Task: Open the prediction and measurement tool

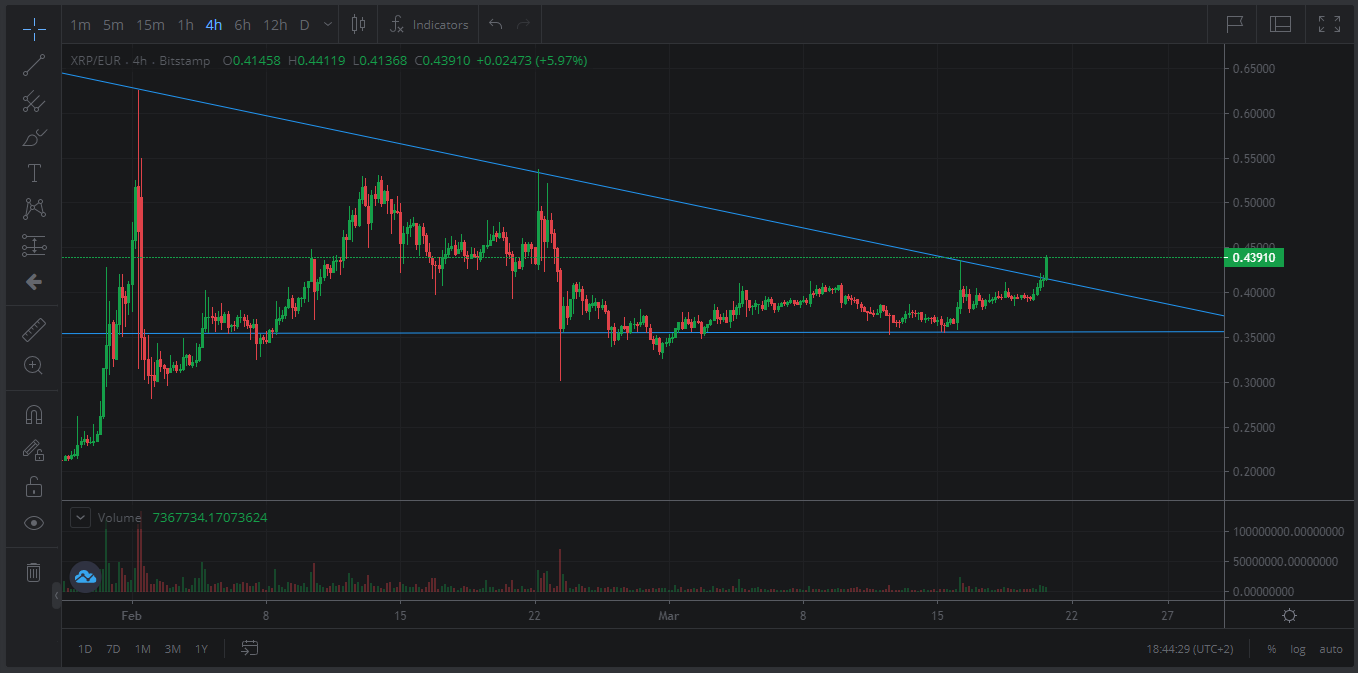Action: (34, 245)
